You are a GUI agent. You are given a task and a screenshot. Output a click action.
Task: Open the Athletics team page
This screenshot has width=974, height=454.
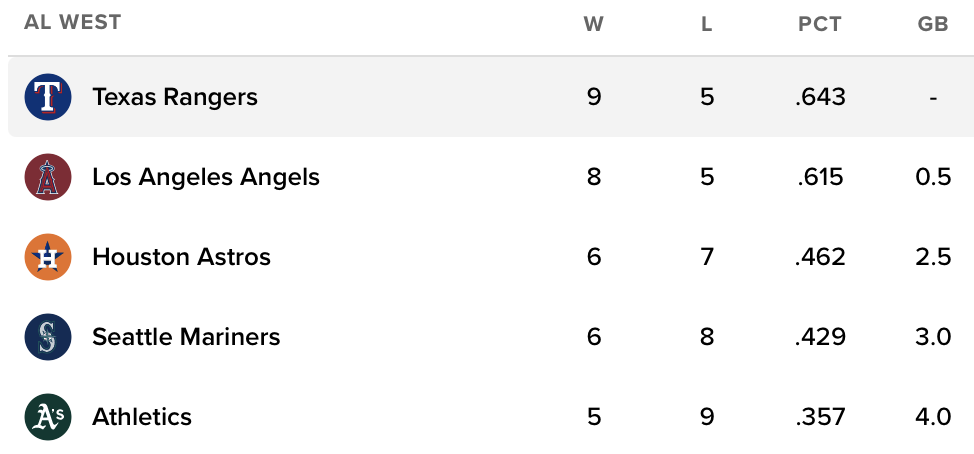coord(141,417)
